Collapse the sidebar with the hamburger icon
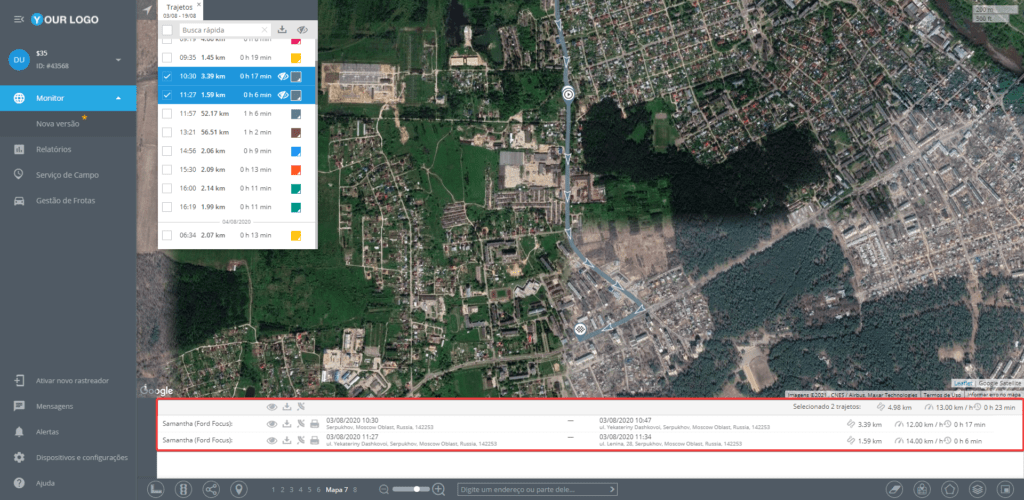This screenshot has height=500, width=1024. (x=19, y=20)
